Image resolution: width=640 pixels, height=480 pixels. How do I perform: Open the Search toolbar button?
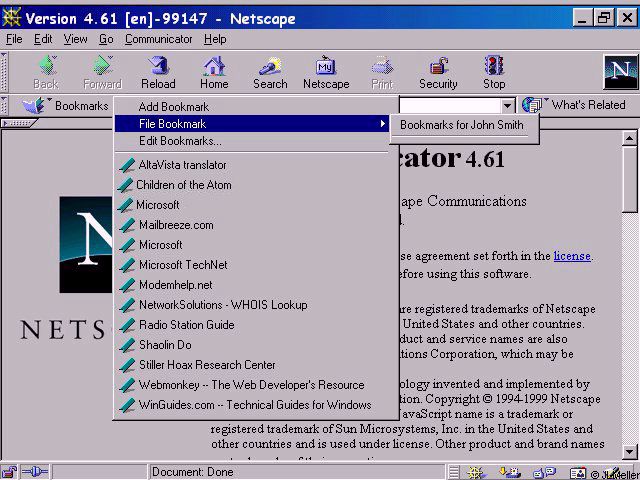pos(270,72)
